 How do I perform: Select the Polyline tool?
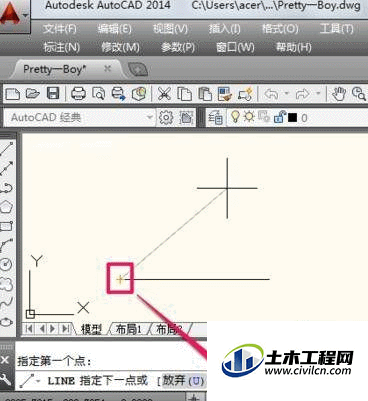tap(7, 187)
